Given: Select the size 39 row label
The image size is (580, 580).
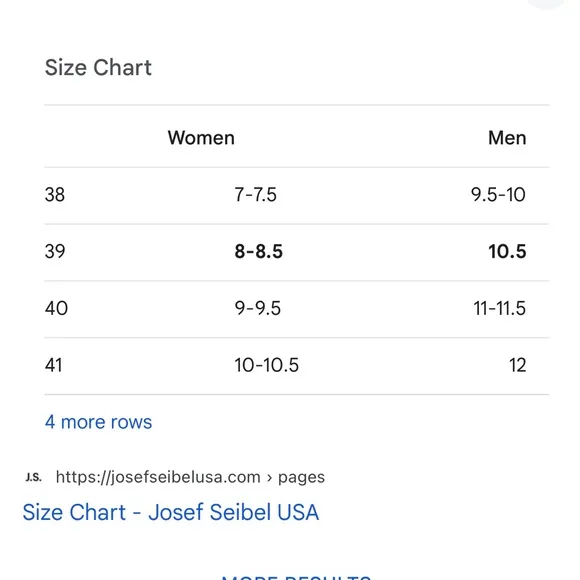Looking at the screenshot, I should point(55,252).
